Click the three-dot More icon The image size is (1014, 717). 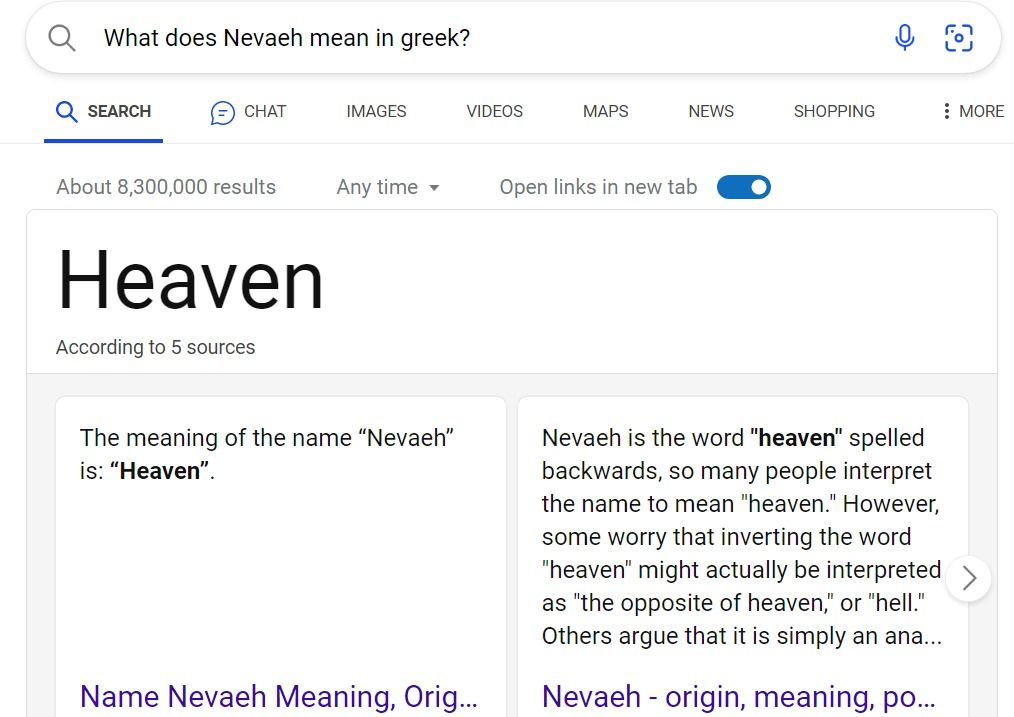946,111
